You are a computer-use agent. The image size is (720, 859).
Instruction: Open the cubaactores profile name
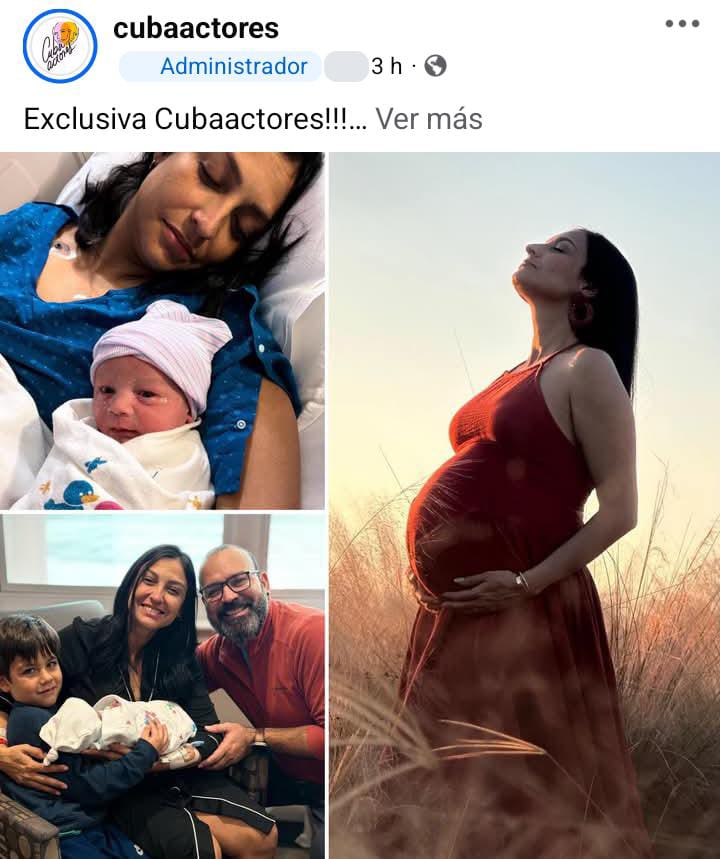(x=196, y=28)
